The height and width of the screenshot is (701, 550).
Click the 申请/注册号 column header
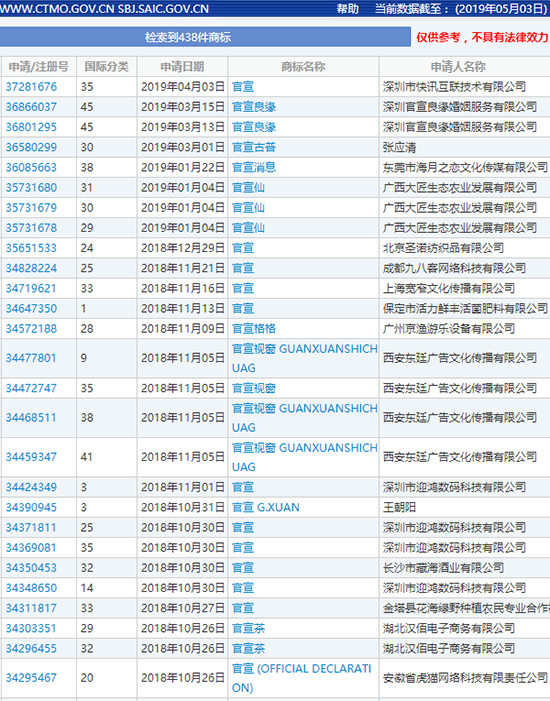click(x=38, y=67)
